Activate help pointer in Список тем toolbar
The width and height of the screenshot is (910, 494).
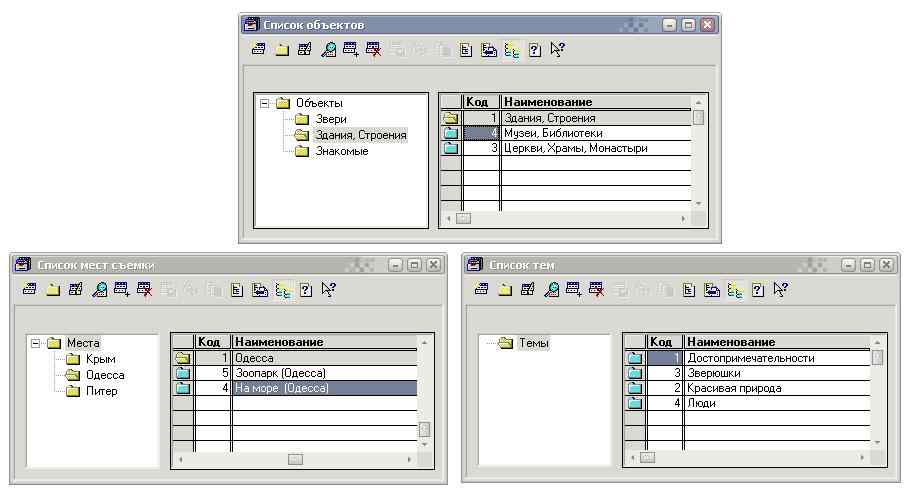(x=781, y=289)
